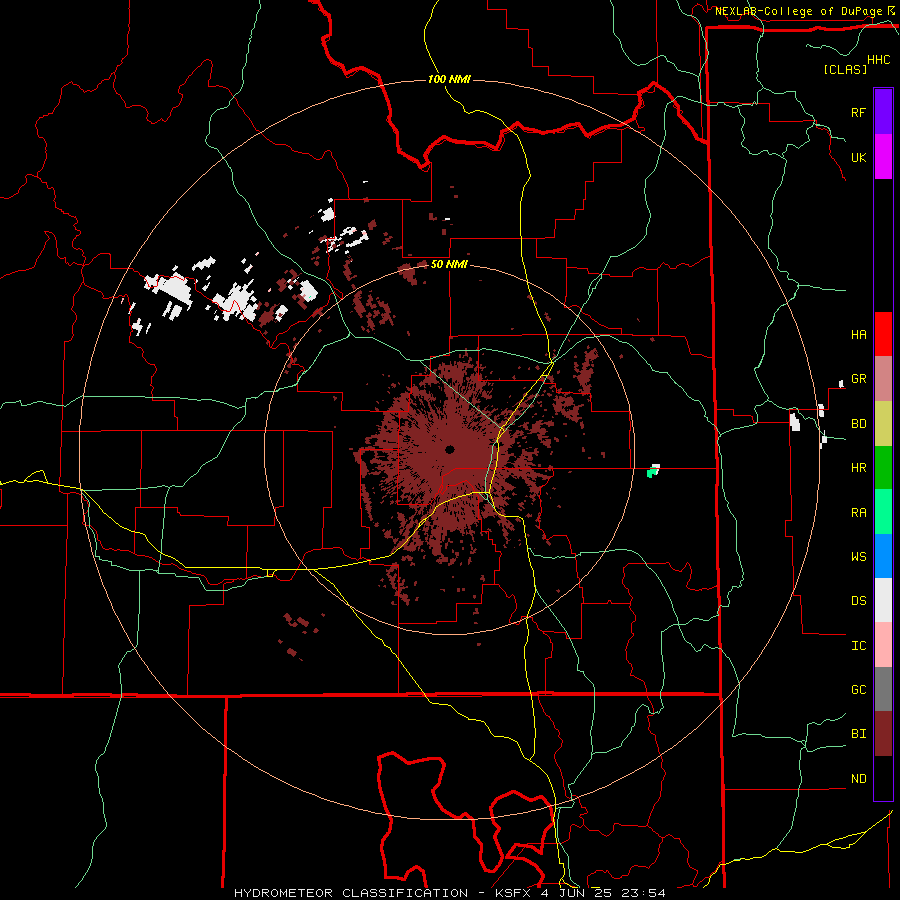This screenshot has width=900, height=900.
Task: Select the GC legend label
Action: [858, 690]
